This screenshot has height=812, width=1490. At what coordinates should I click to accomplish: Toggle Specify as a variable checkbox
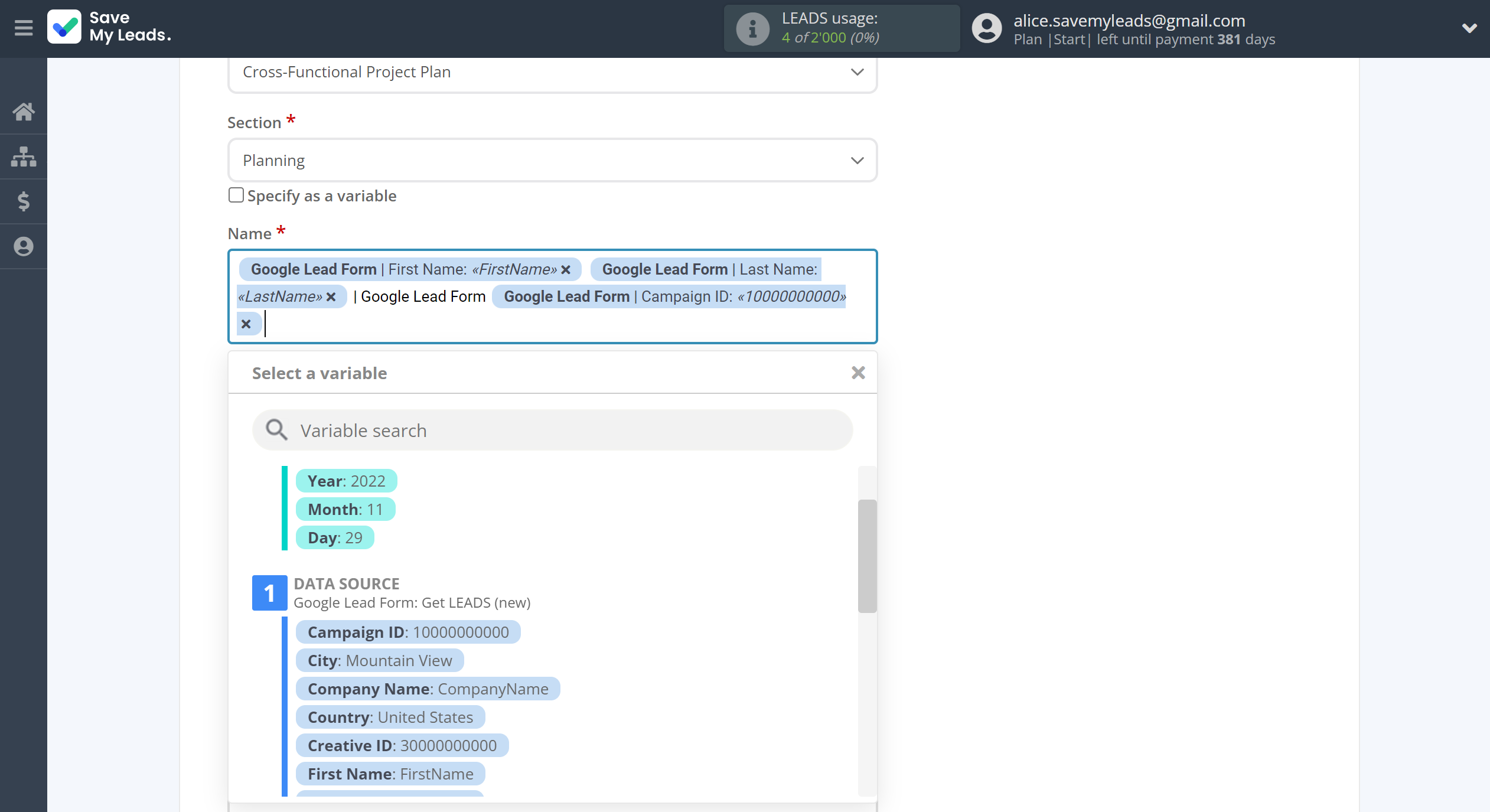pyautogui.click(x=236, y=195)
